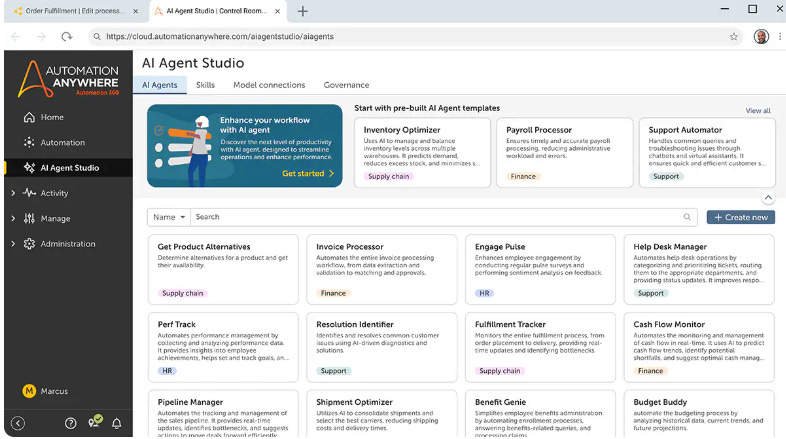This screenshot has width=786, height=439.
Task: Click the search magnifier icon in search box
Action: 687,217
